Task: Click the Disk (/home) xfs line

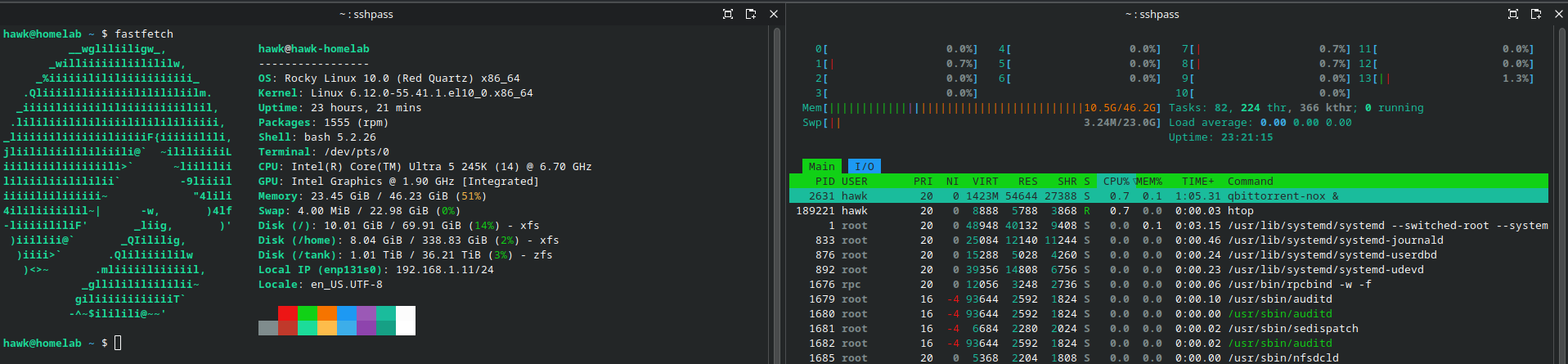Action: click(409, 240)
